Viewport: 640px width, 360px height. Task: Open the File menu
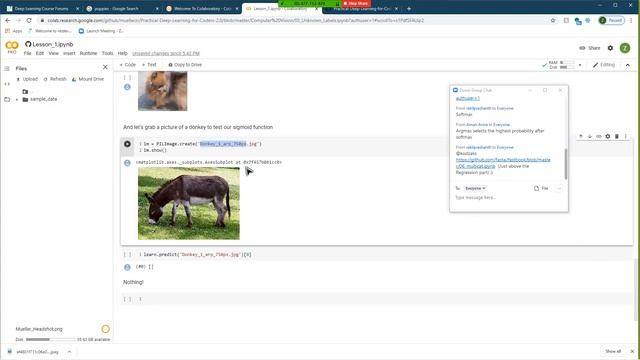point(27,53)
